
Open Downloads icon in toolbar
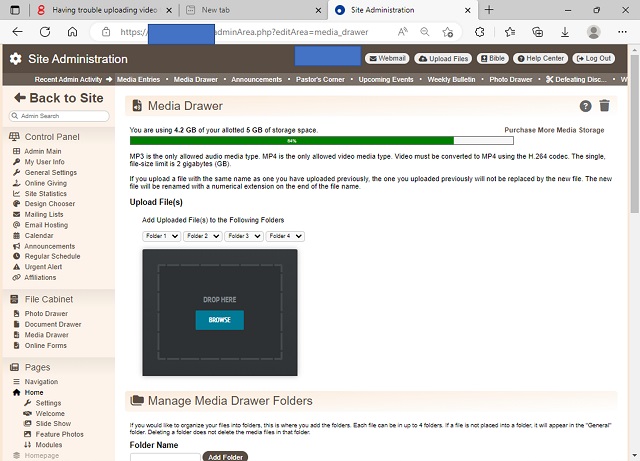tap(565, 32)
